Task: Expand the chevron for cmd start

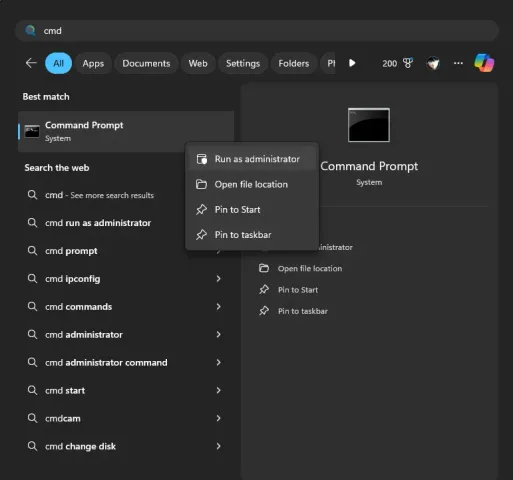Action: click(218, 390)
